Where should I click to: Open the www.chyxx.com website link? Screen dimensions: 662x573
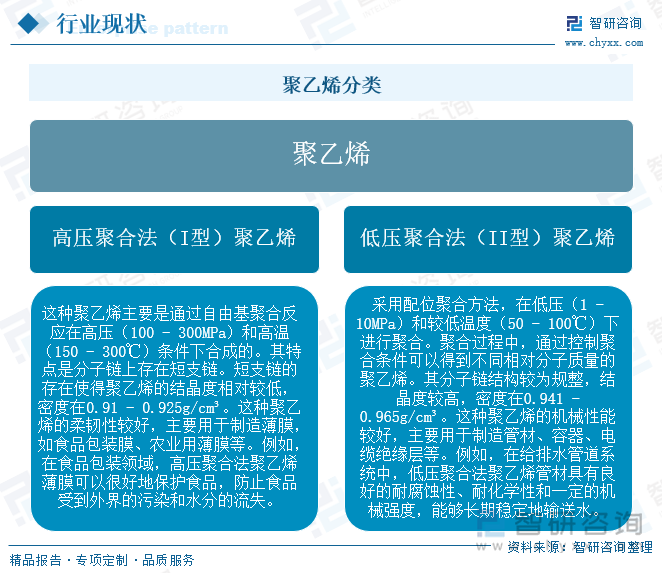(604, 43)
